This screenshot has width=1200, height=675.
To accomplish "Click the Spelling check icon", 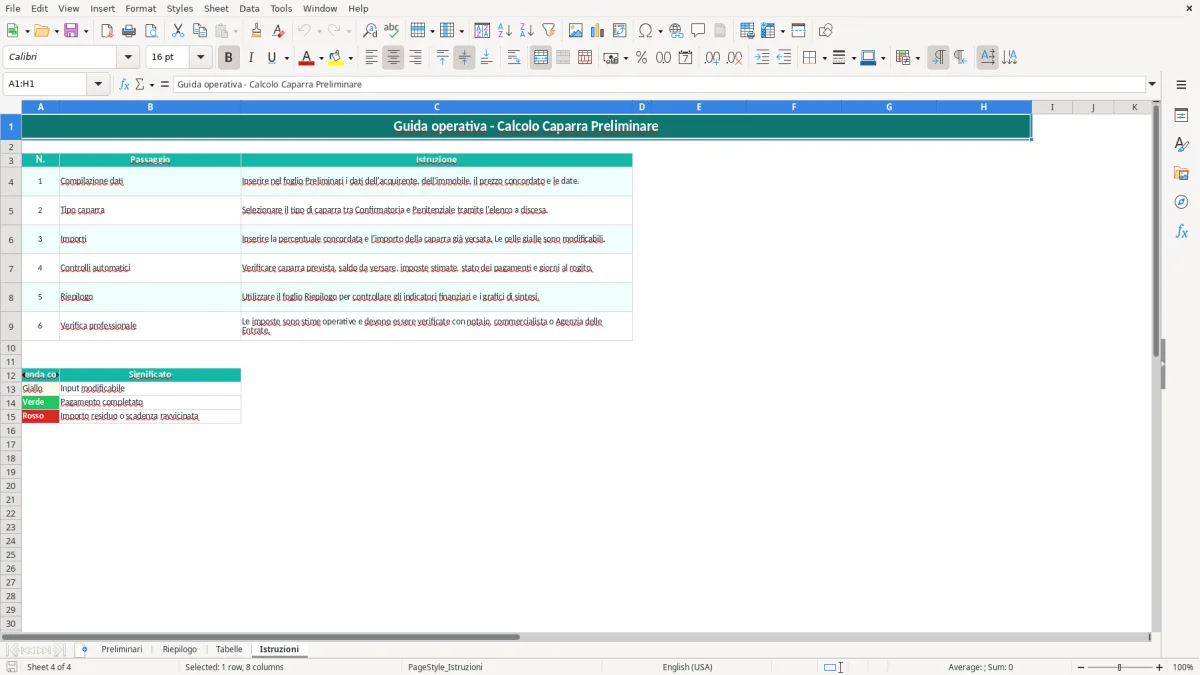I will tap(392, 31).
